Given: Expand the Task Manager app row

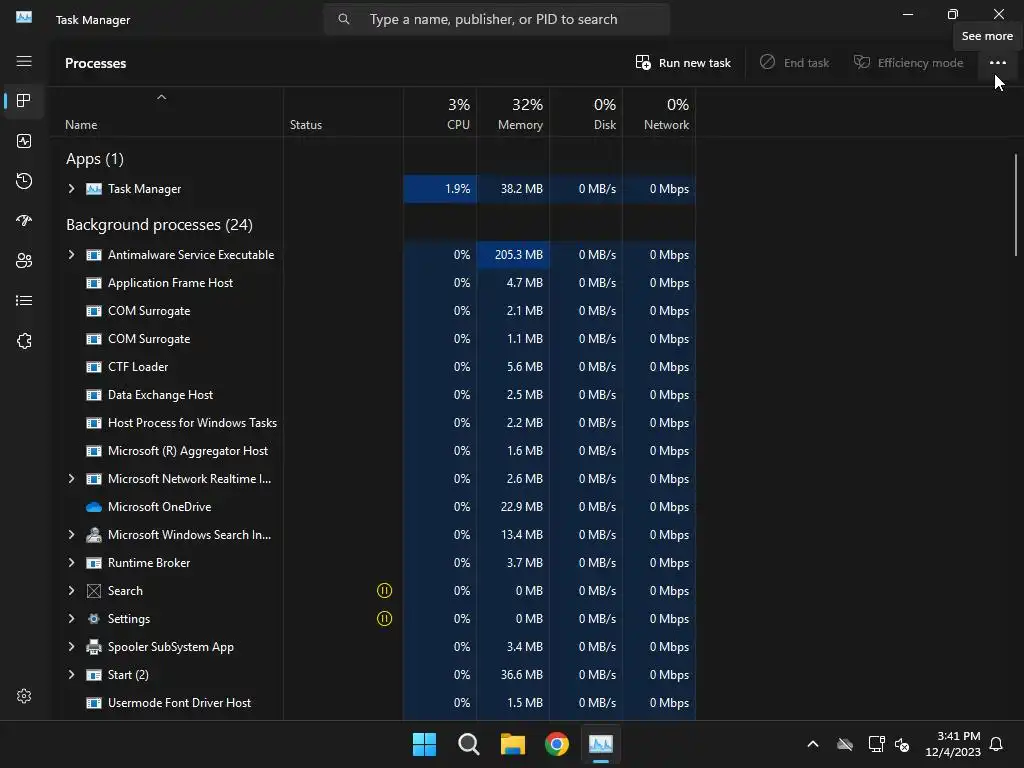Looking at the screenshot, I should coord(71,189).
